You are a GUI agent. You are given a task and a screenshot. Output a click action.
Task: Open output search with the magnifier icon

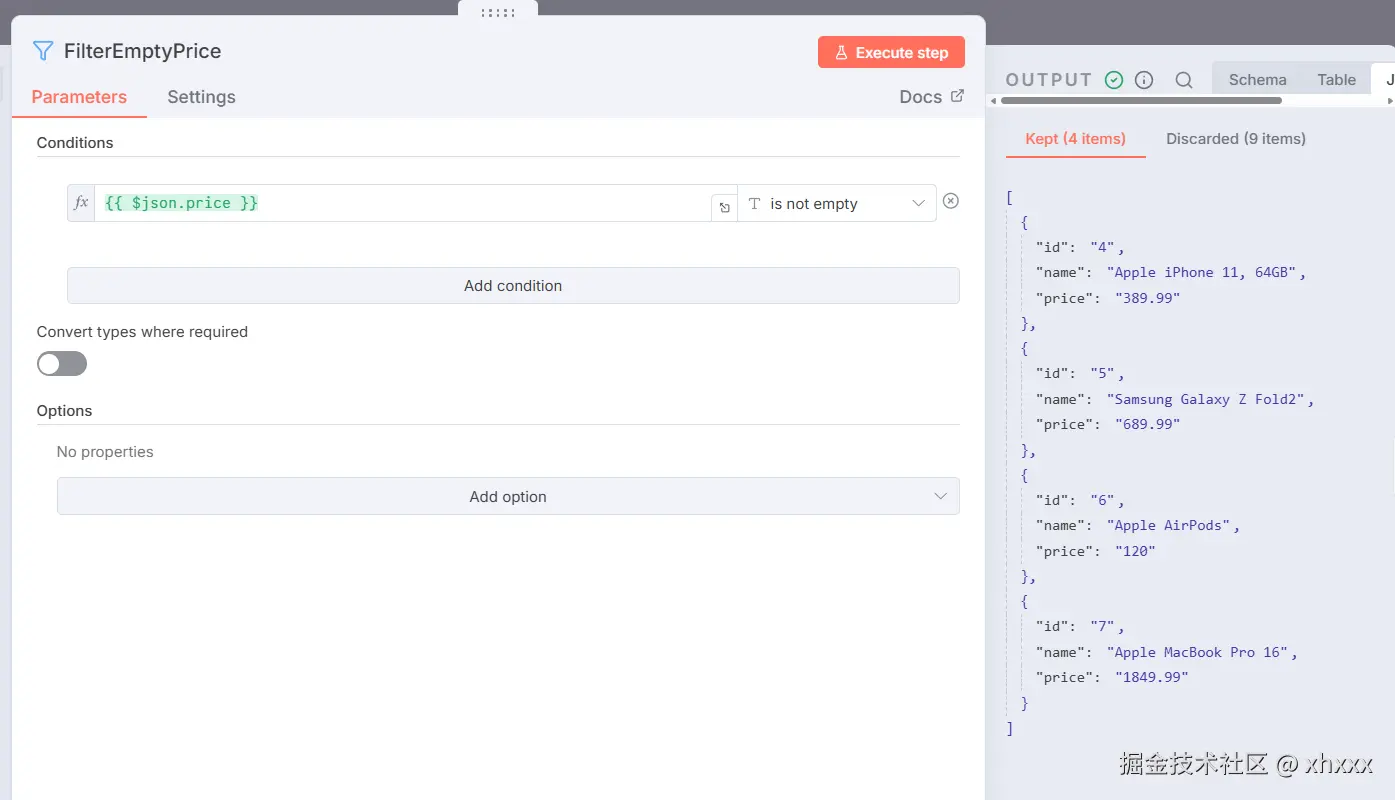tap(1184, 80)
